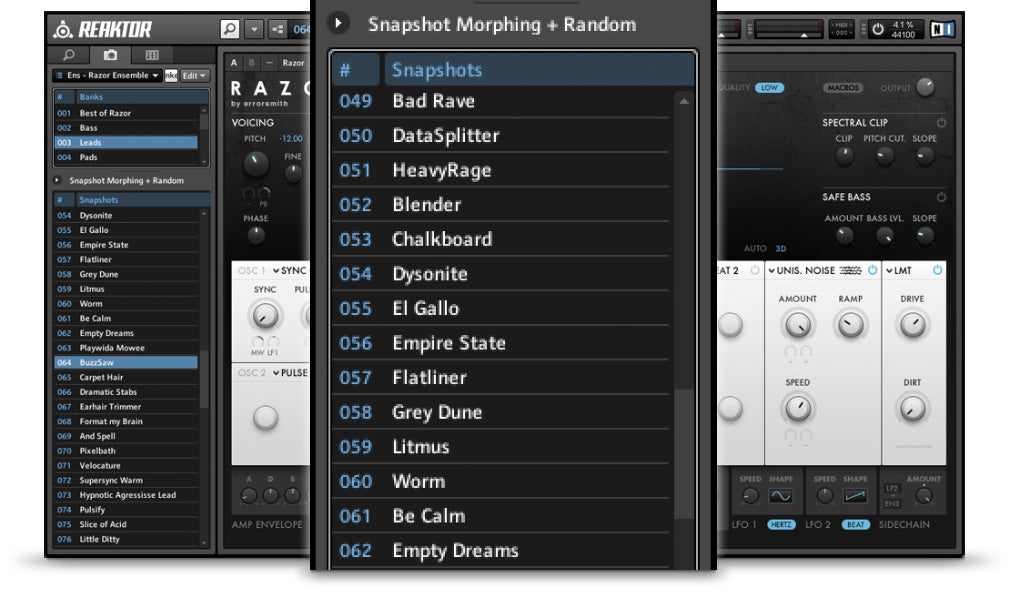Select Carpet Hair snapshot

click(x=126, y=377)
